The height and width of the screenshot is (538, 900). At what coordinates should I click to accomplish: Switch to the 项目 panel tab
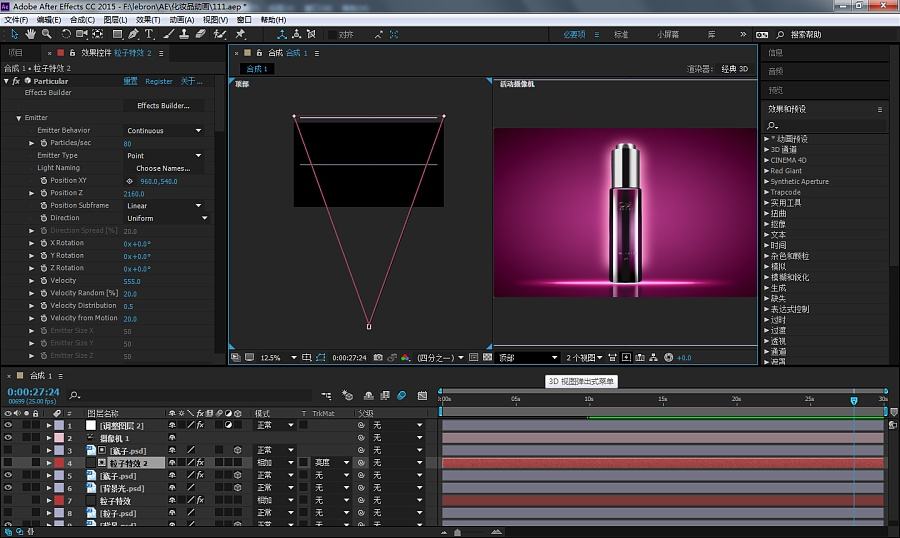[x=15, y=53]
